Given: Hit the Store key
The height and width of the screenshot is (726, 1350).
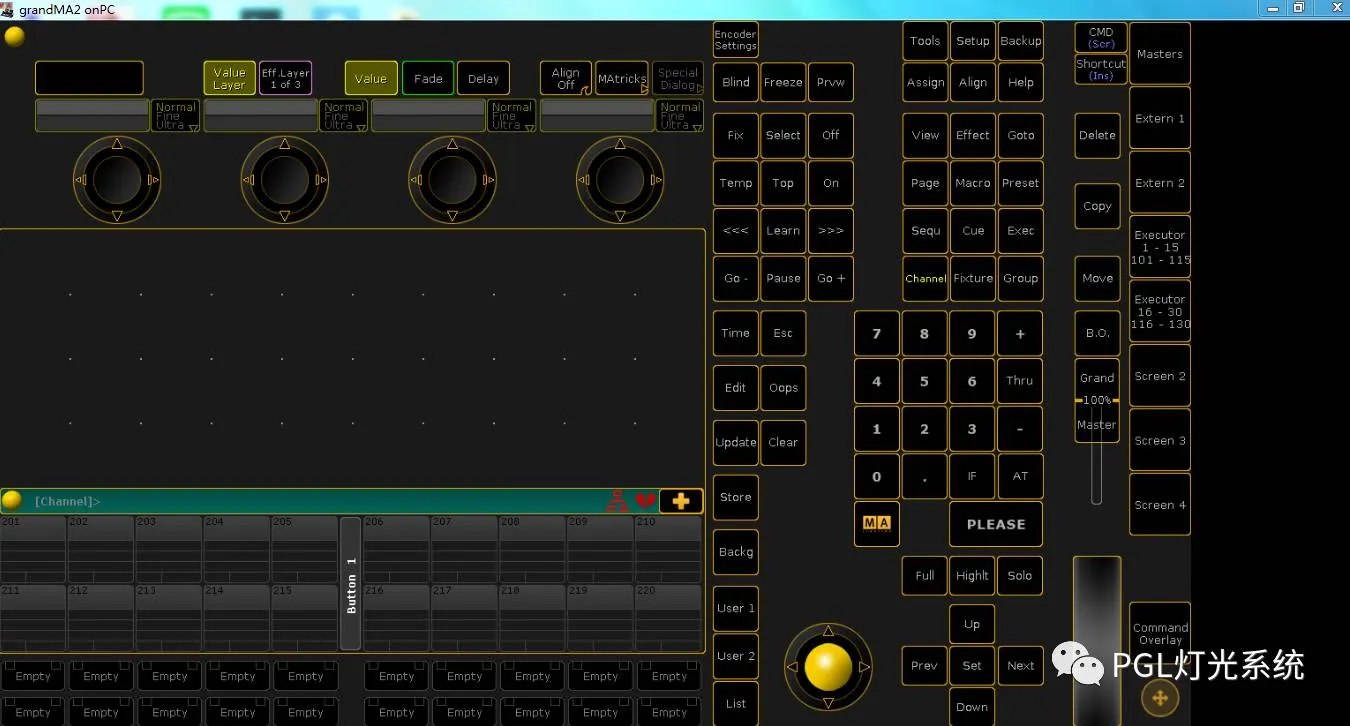Looking at the screenshot, I should pos(735,497).
